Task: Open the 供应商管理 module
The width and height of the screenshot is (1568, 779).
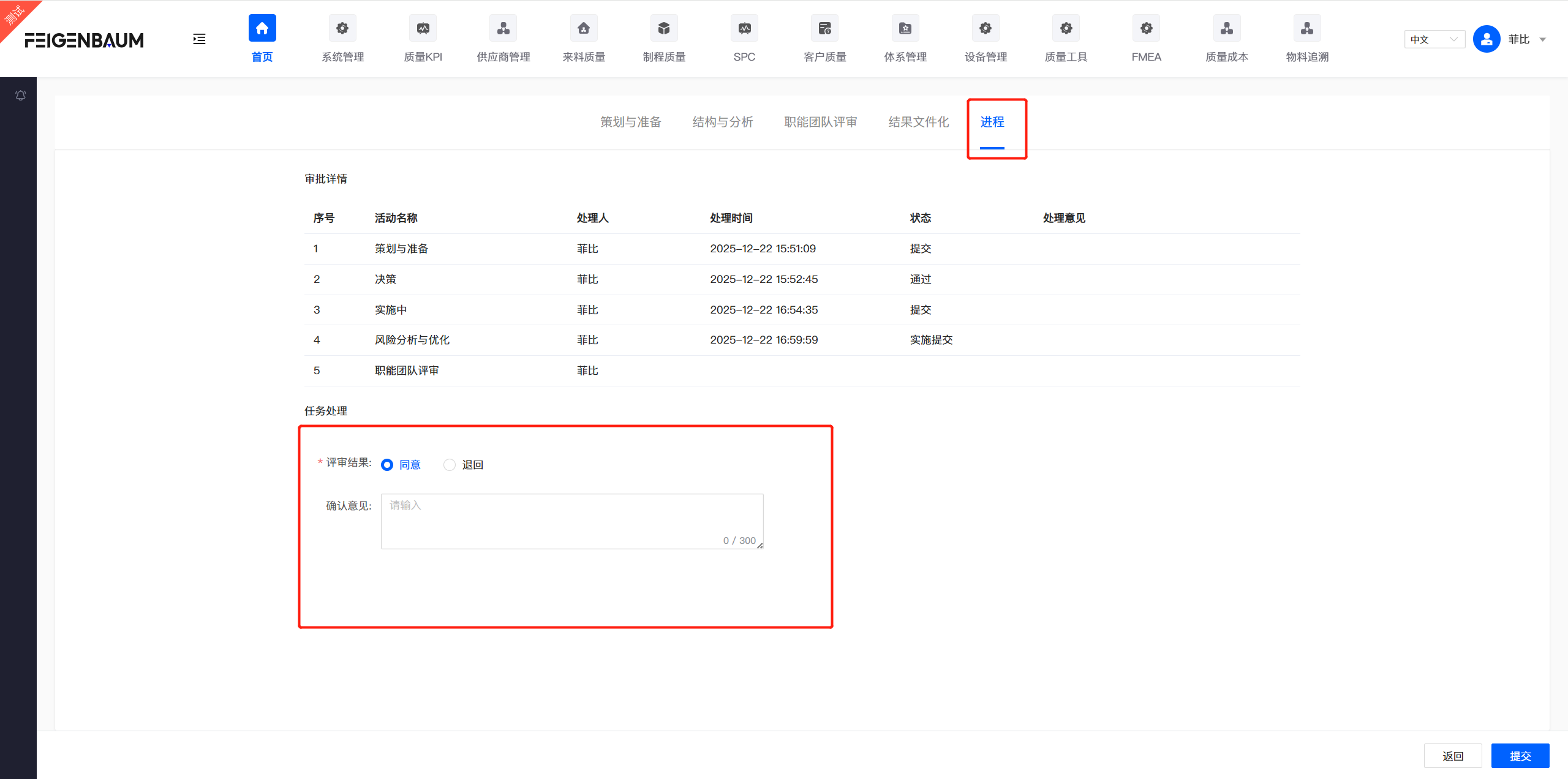Action: click(x=502, y=39)
